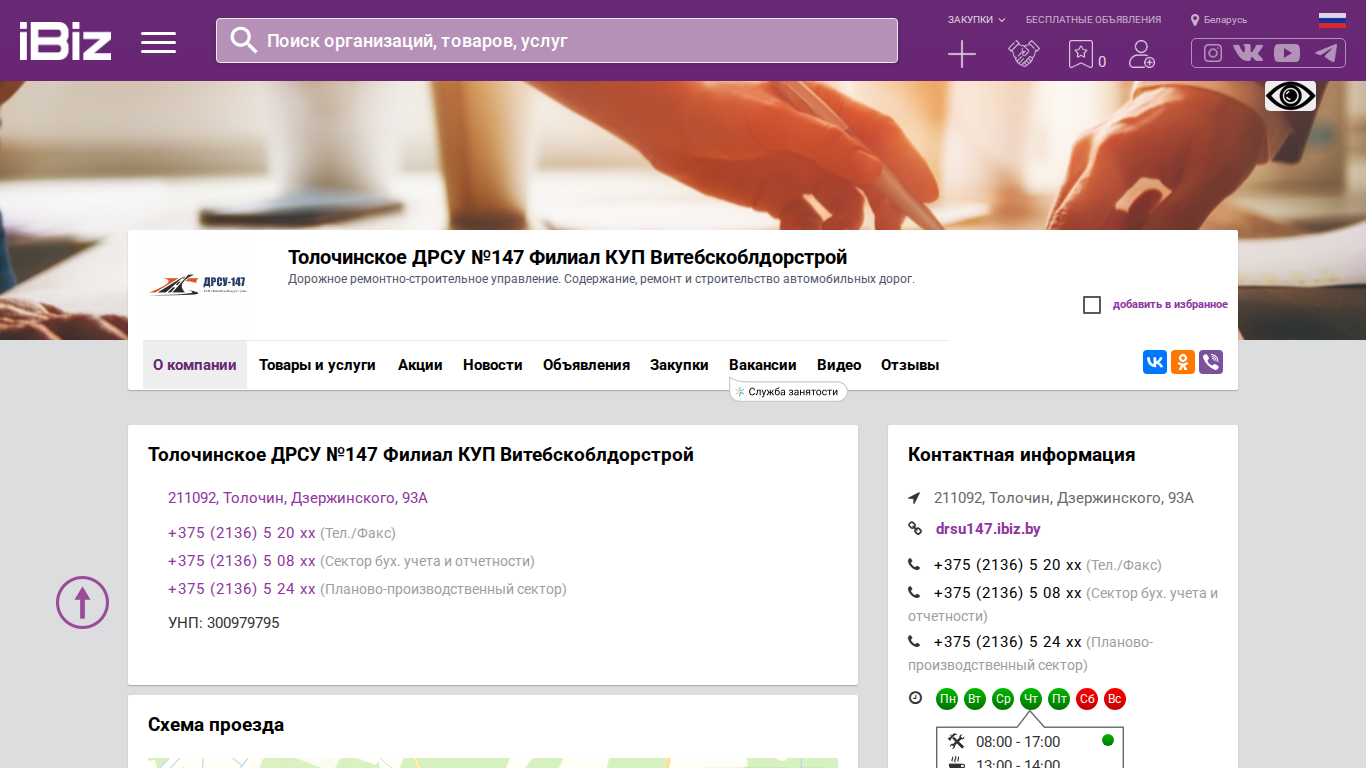This screenshot has height=768, width=1366.
Task: Reveal 5 08 xx phone in contact panel
Action: [1008, 593]
